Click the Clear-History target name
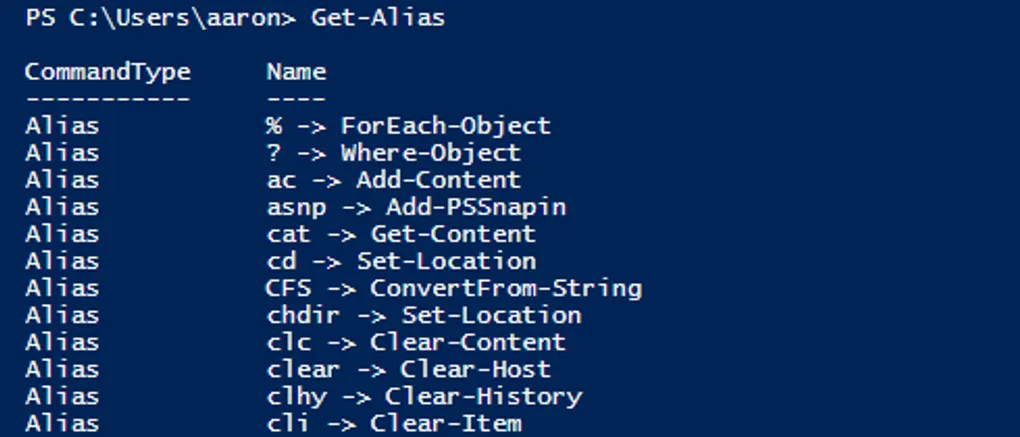This screenshot has height=437, width=1020. click(483, 396)
